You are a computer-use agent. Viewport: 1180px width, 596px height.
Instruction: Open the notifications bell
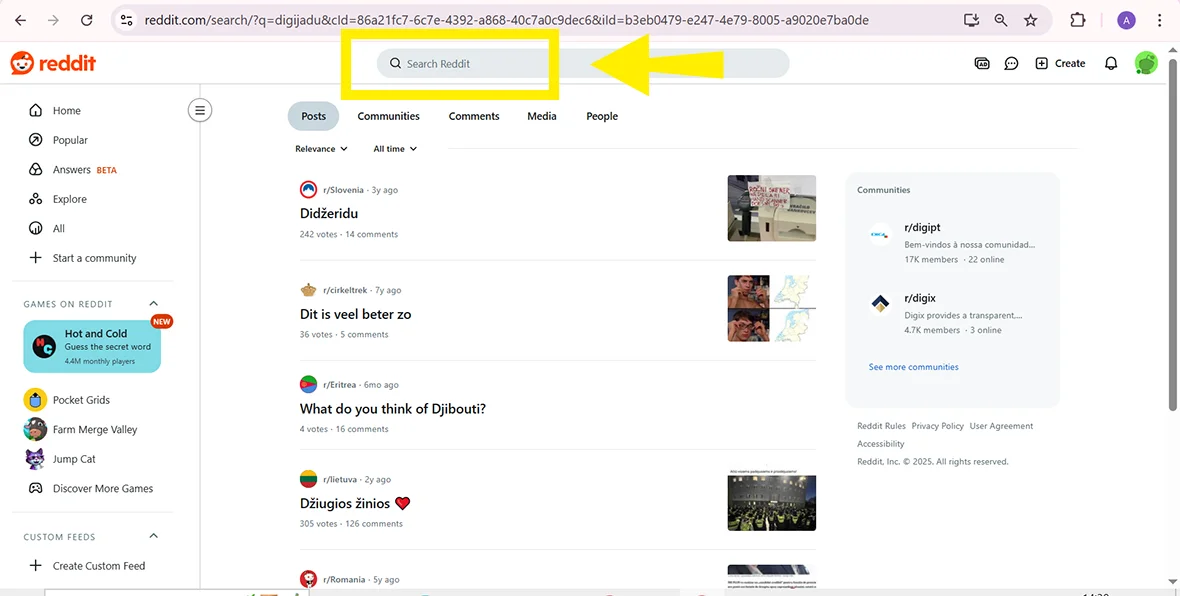(x=1110, y=63)
